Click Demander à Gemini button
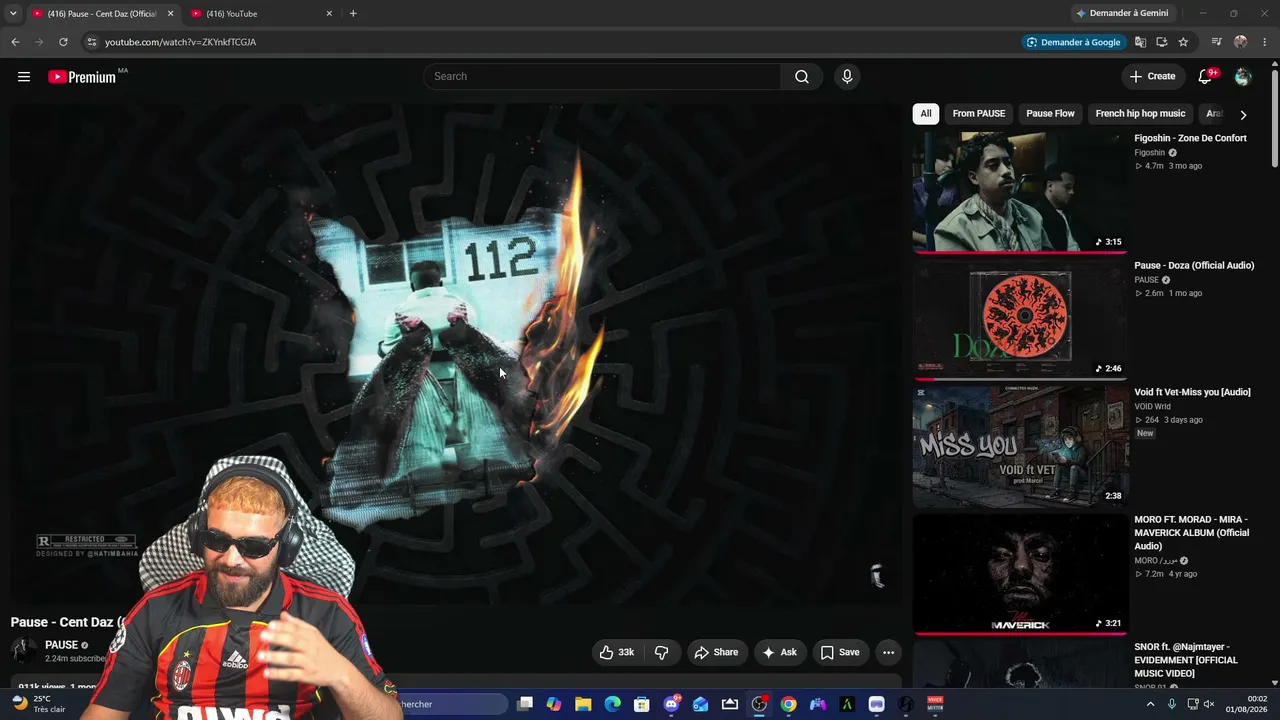 (1121, 14)
